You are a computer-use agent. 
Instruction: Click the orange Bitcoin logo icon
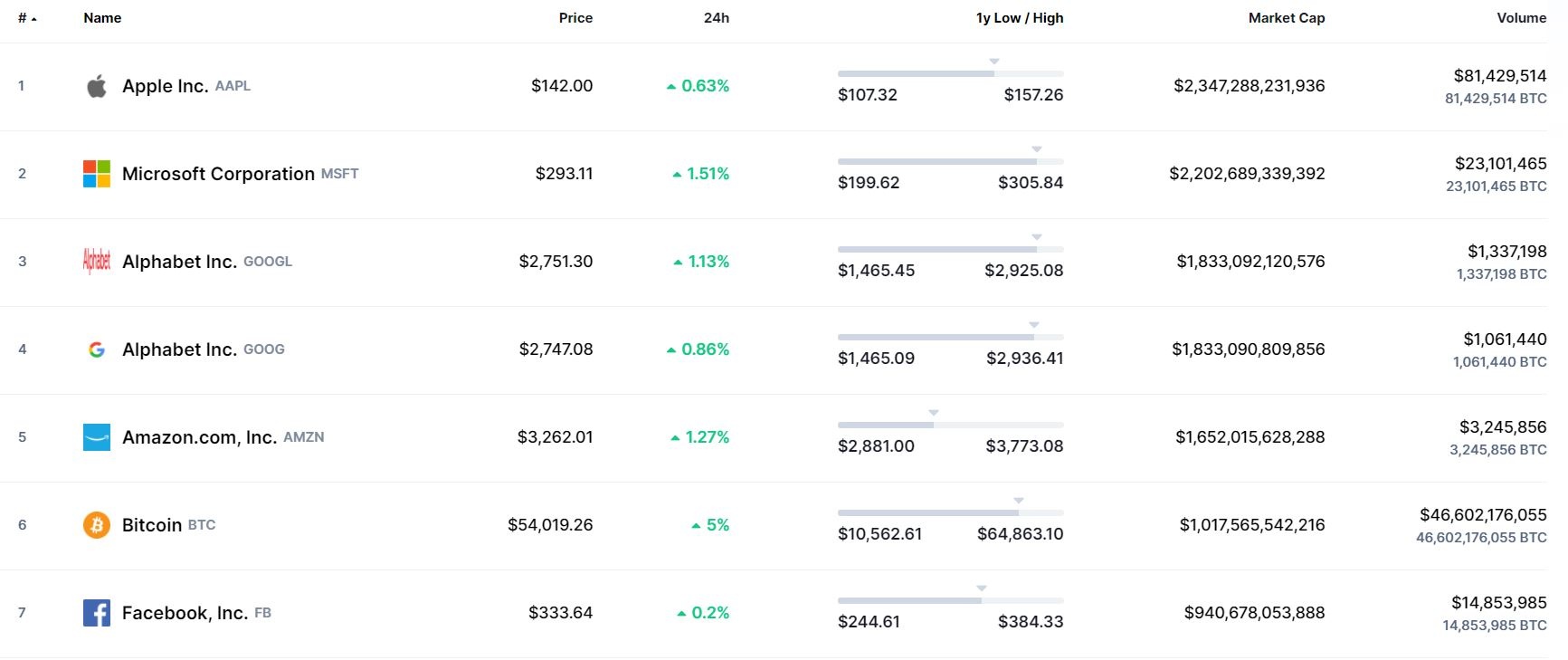pyautogui.click(x=97, y=525)
